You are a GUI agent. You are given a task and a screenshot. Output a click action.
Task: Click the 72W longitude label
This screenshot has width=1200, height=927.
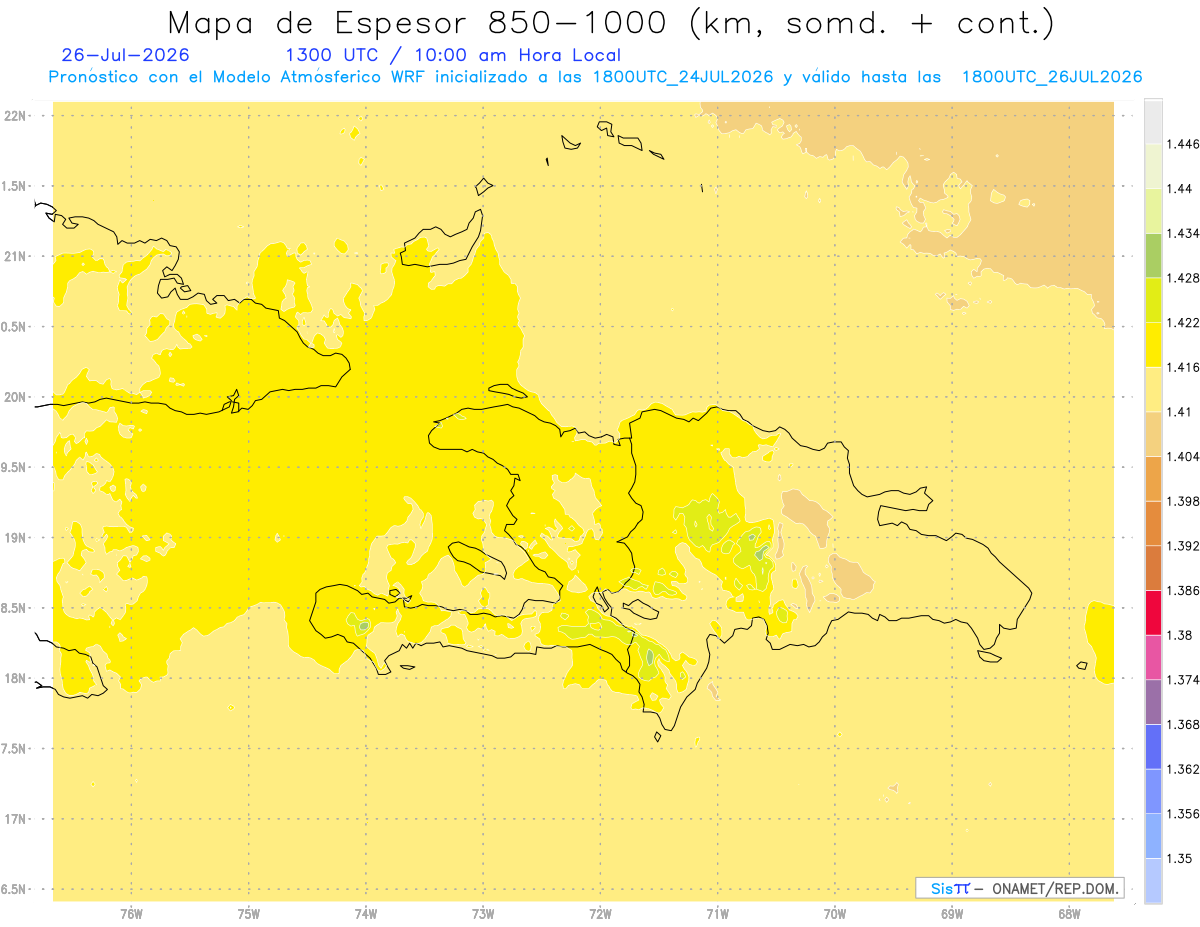pos(600,914)
